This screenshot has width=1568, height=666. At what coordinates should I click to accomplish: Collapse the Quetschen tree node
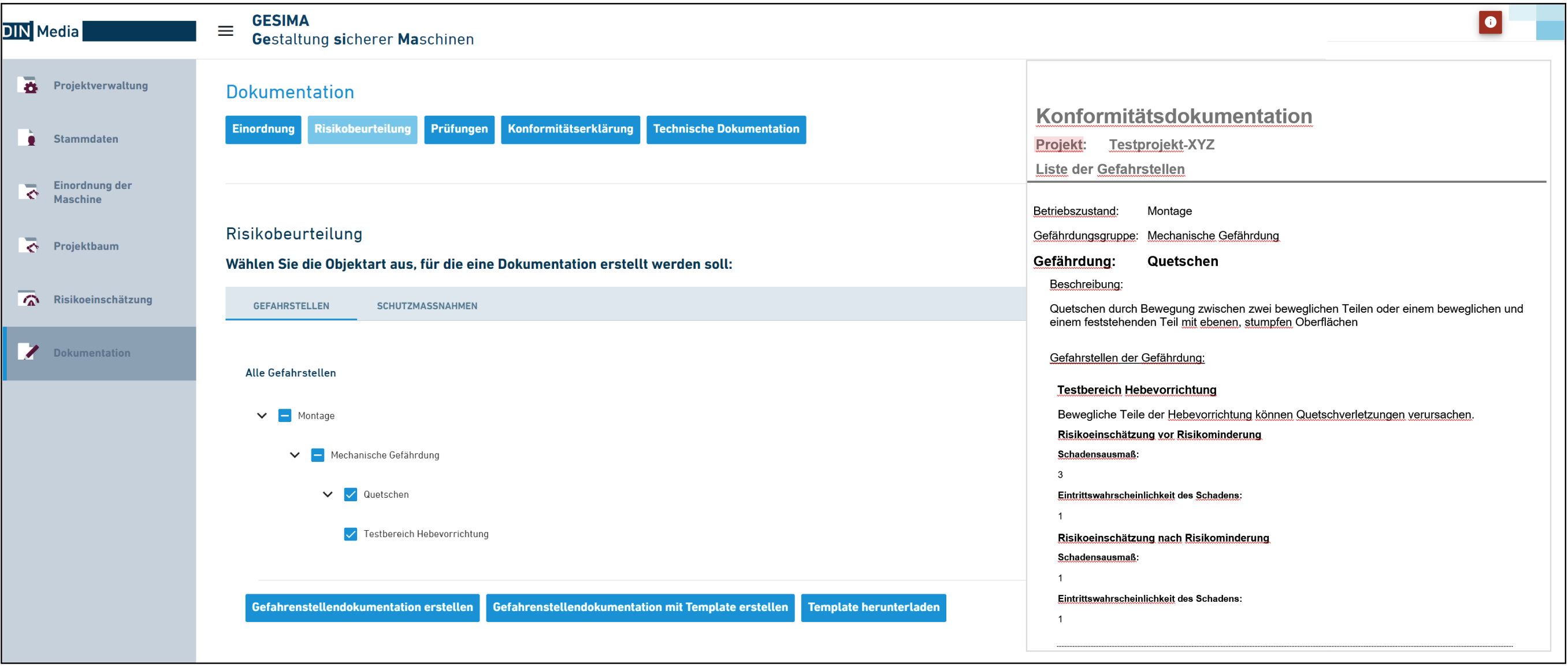coord(328,495)
